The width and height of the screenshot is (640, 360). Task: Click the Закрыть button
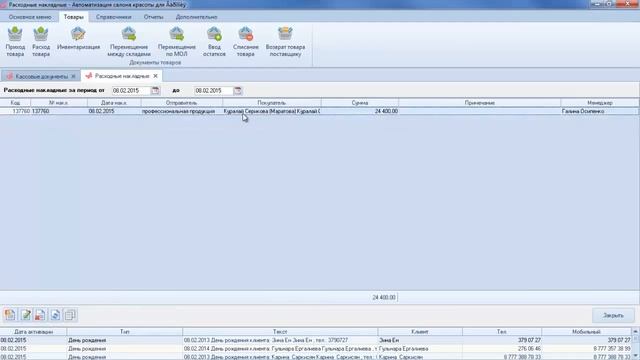pyautogui.click(x=613, y=315)
